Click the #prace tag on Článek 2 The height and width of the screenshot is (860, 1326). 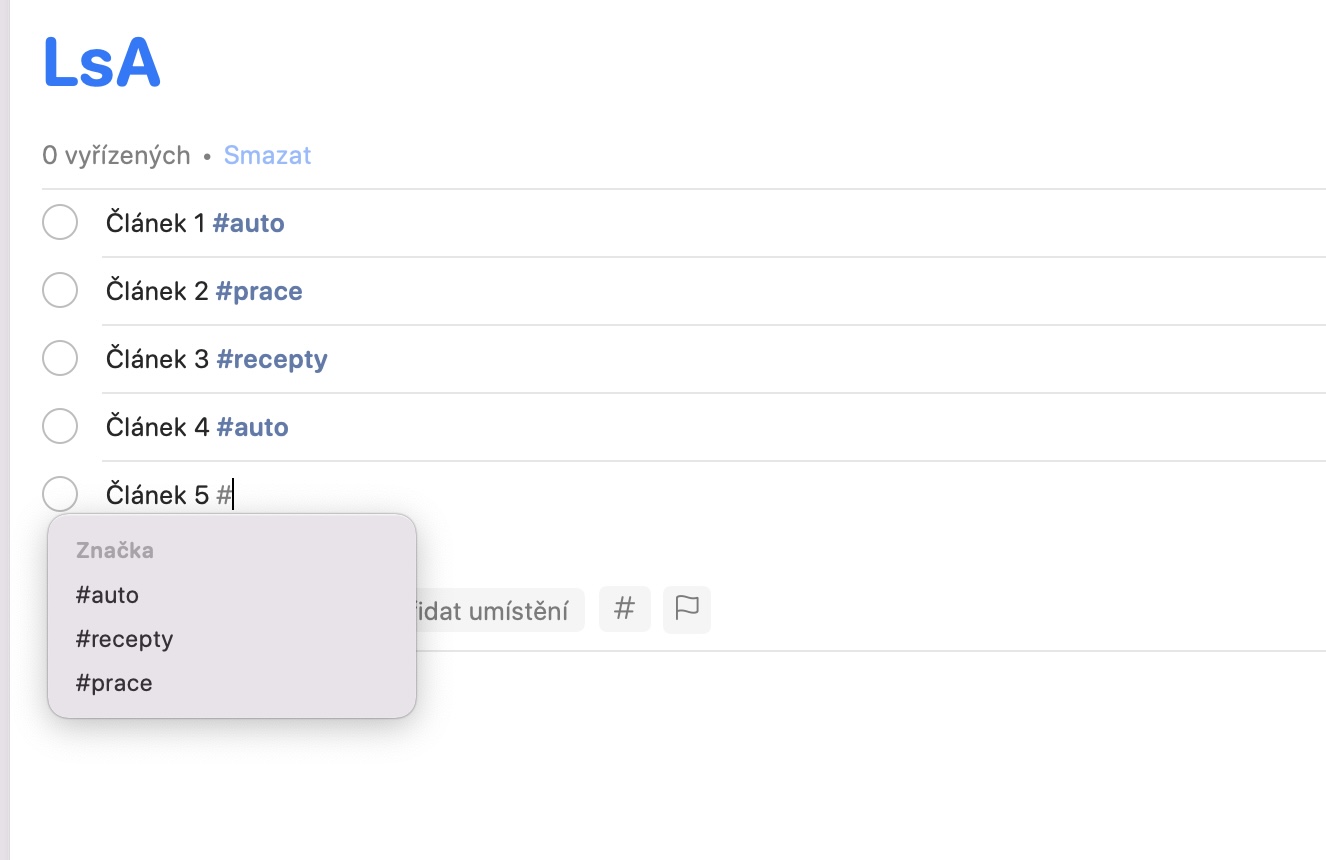point(259,291)
